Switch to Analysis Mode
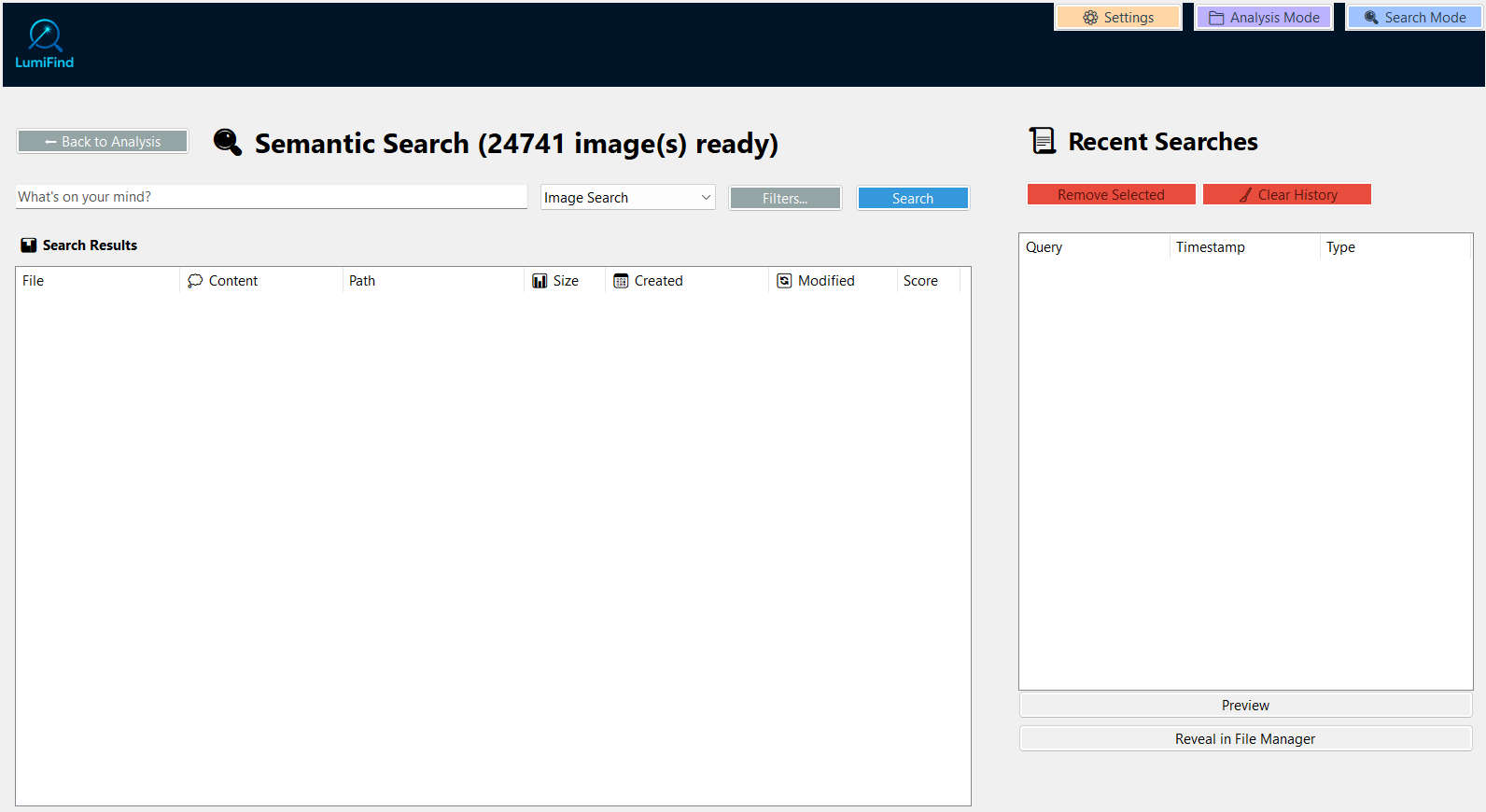 pos(1264,18)
